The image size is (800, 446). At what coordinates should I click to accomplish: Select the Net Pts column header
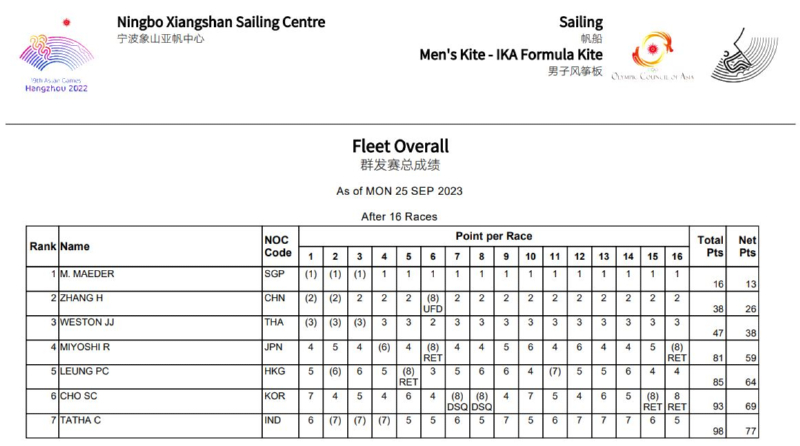click(x=746, y=247)
